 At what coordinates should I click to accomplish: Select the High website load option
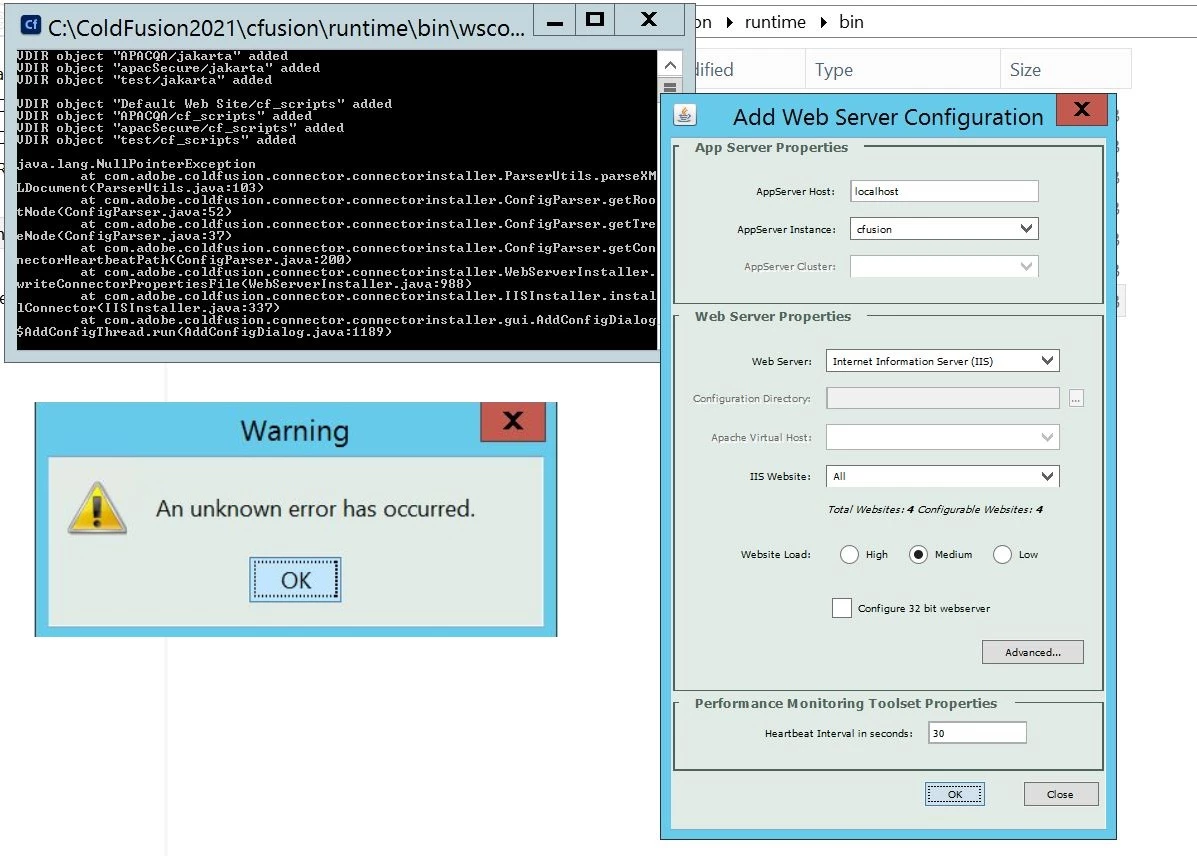(x=849, y=554)
